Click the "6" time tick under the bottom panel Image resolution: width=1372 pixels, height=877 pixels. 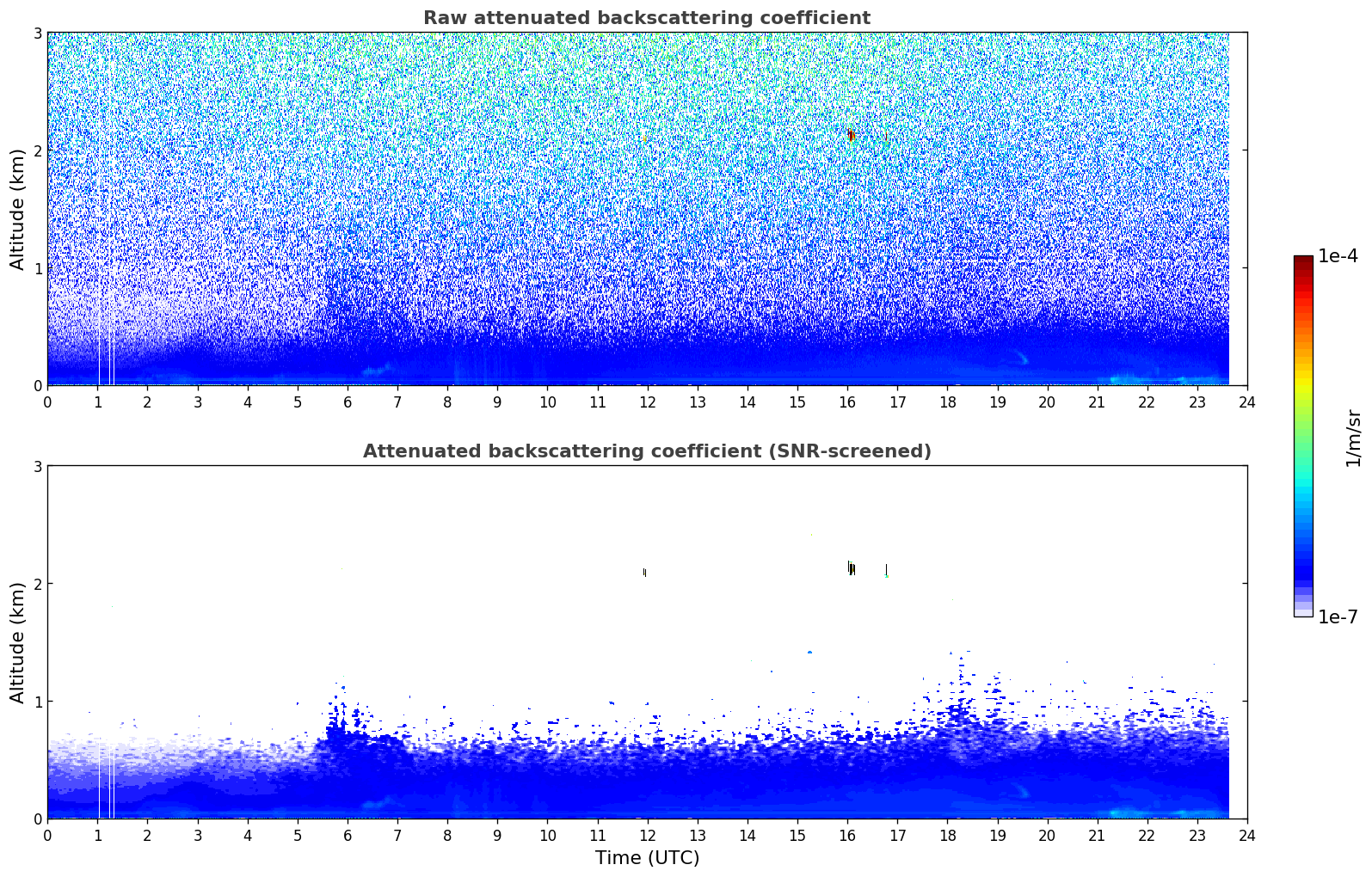[x=347, y=835]
